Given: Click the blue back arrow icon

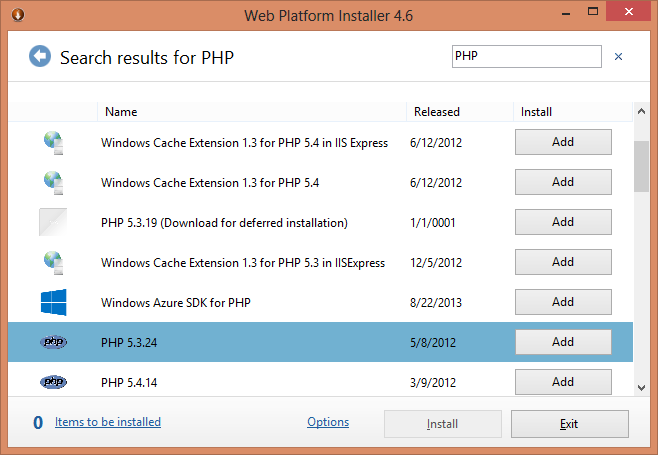Looking at the screenshot, I should (40, 56).
